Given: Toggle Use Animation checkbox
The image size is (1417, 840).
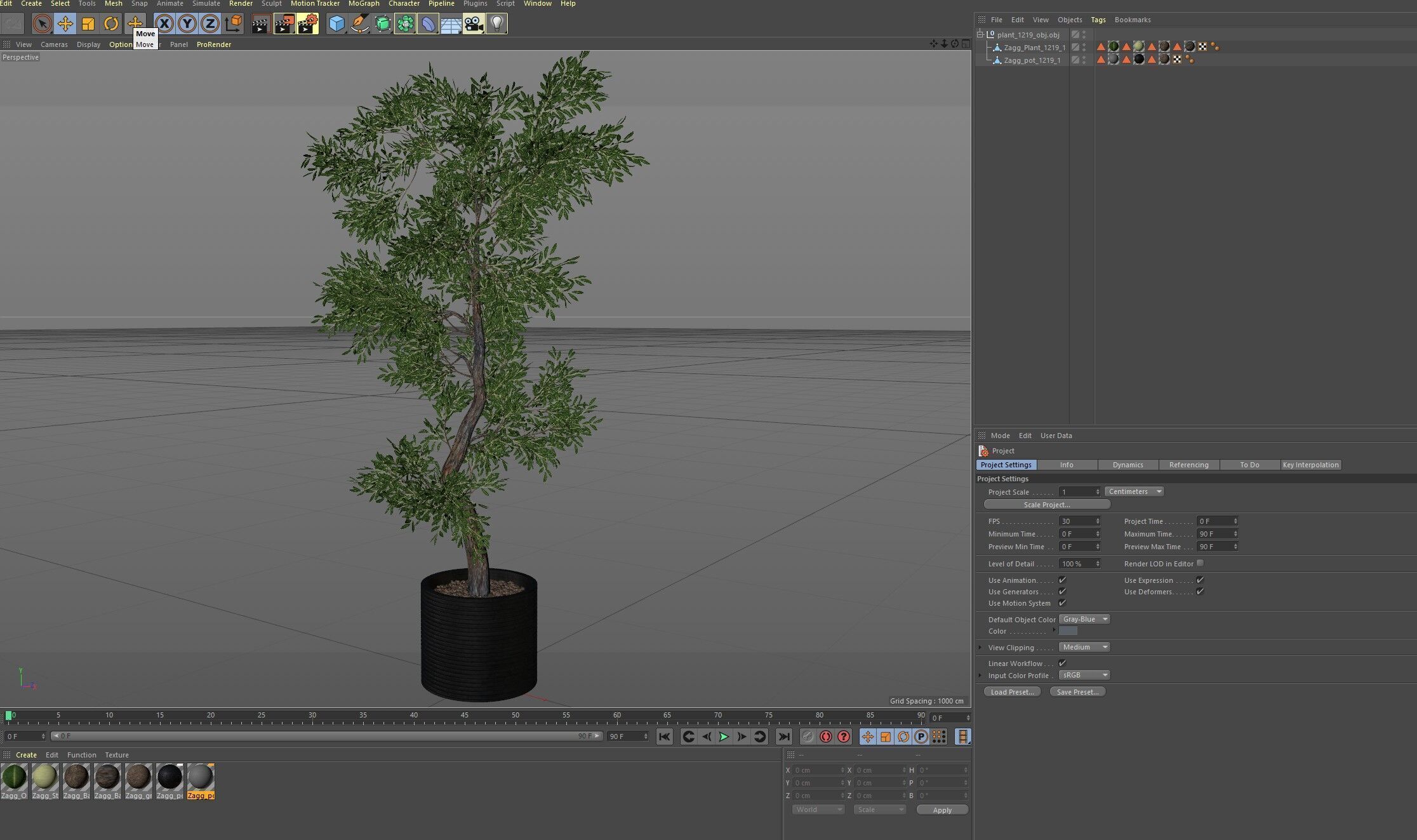Looking at the screenshot, I should [1062, 580].
